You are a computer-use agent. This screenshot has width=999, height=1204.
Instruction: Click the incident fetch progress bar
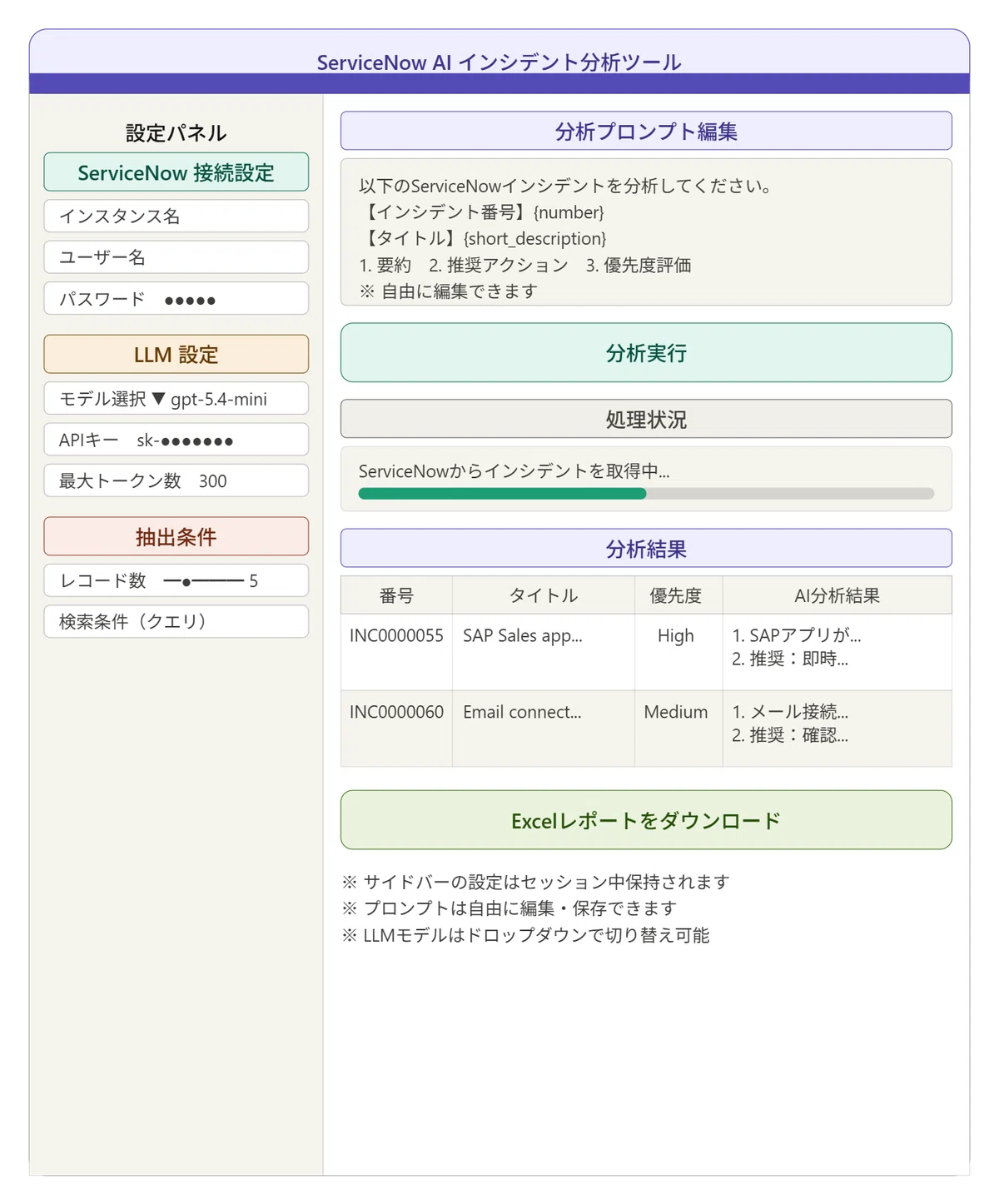(646, 494)
